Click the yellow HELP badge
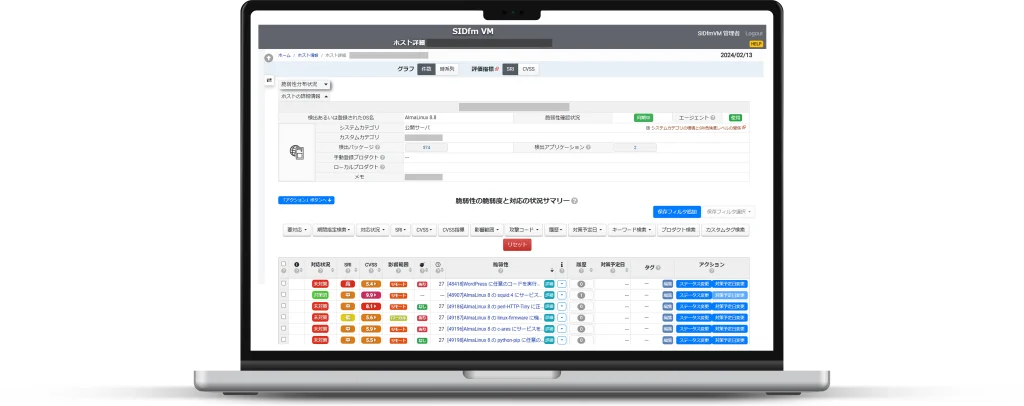Image resolution: width=1024 pixels, height=406 pixels. [x=756, y=44]
